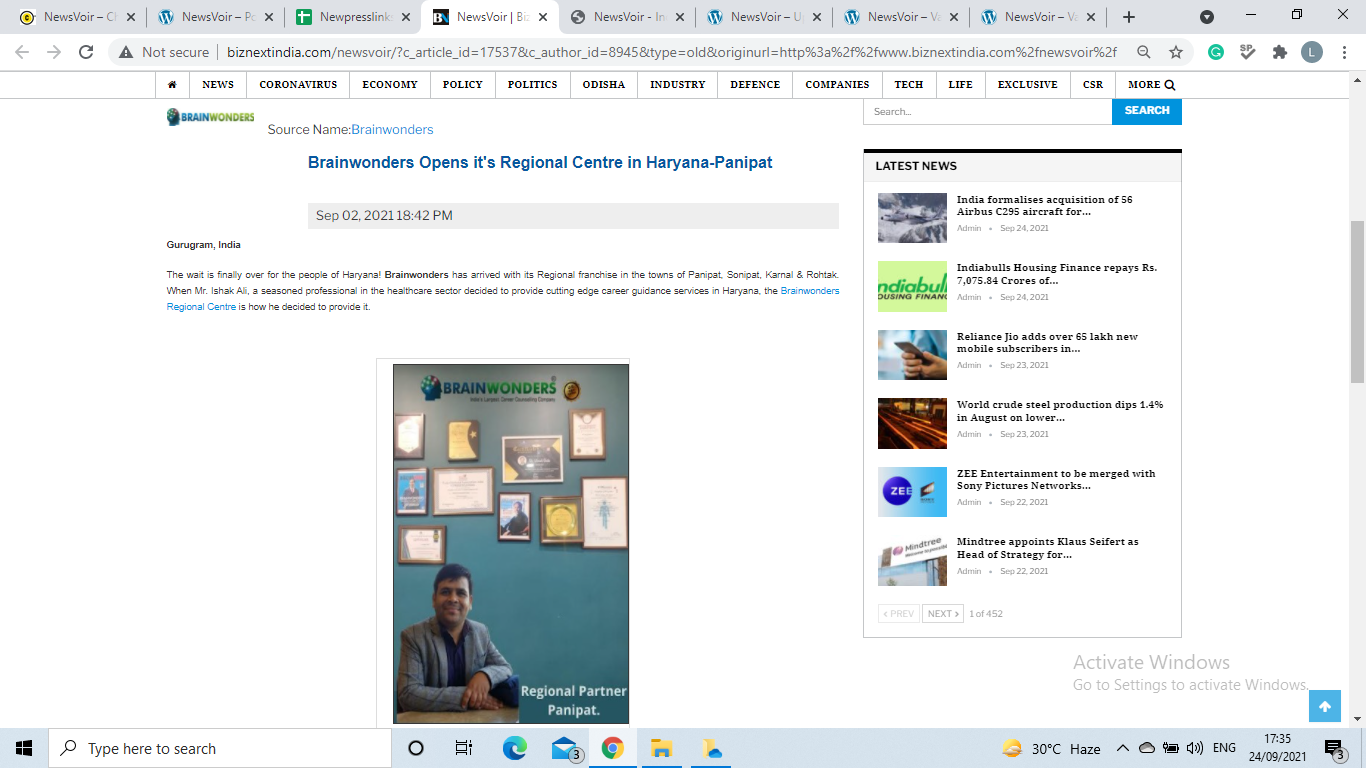Open Mindtree appoints Klaus Seifert article
Image resolution: width=1366 pixels, height=768 pixels.
(1048, 548)
